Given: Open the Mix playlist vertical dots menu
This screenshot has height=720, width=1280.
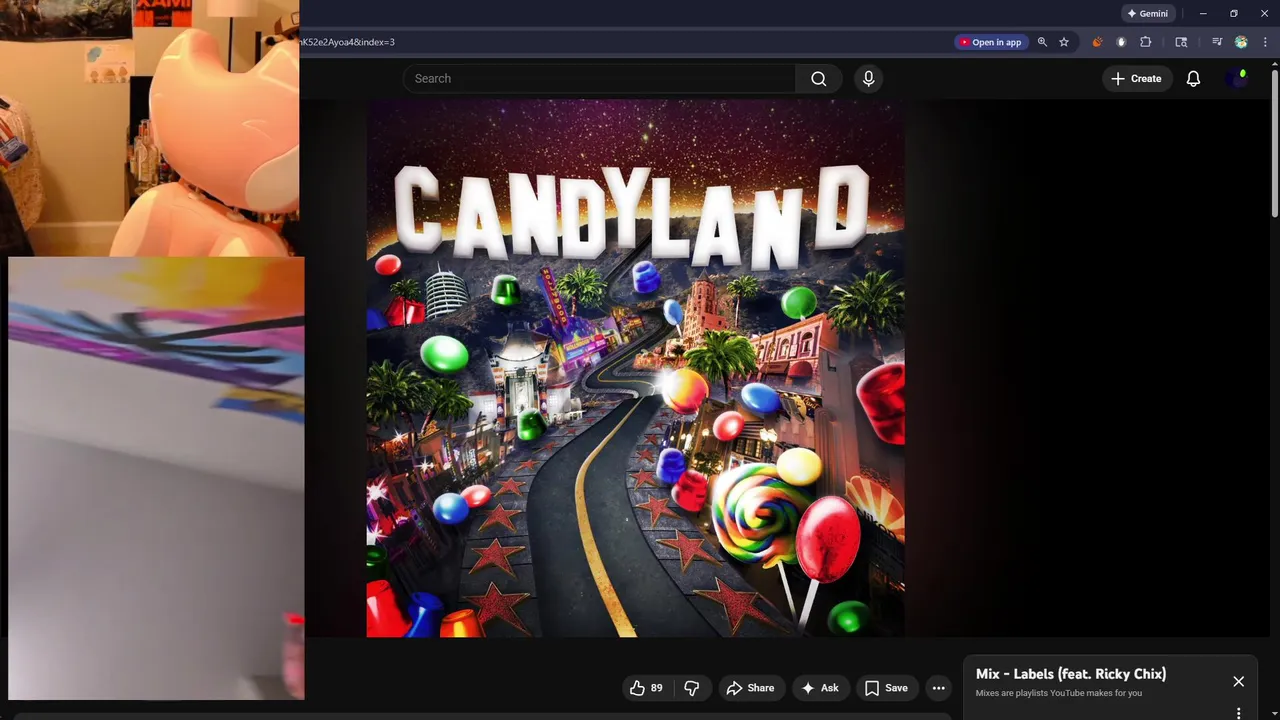Looking at the screenshot, I should 1238,713.
